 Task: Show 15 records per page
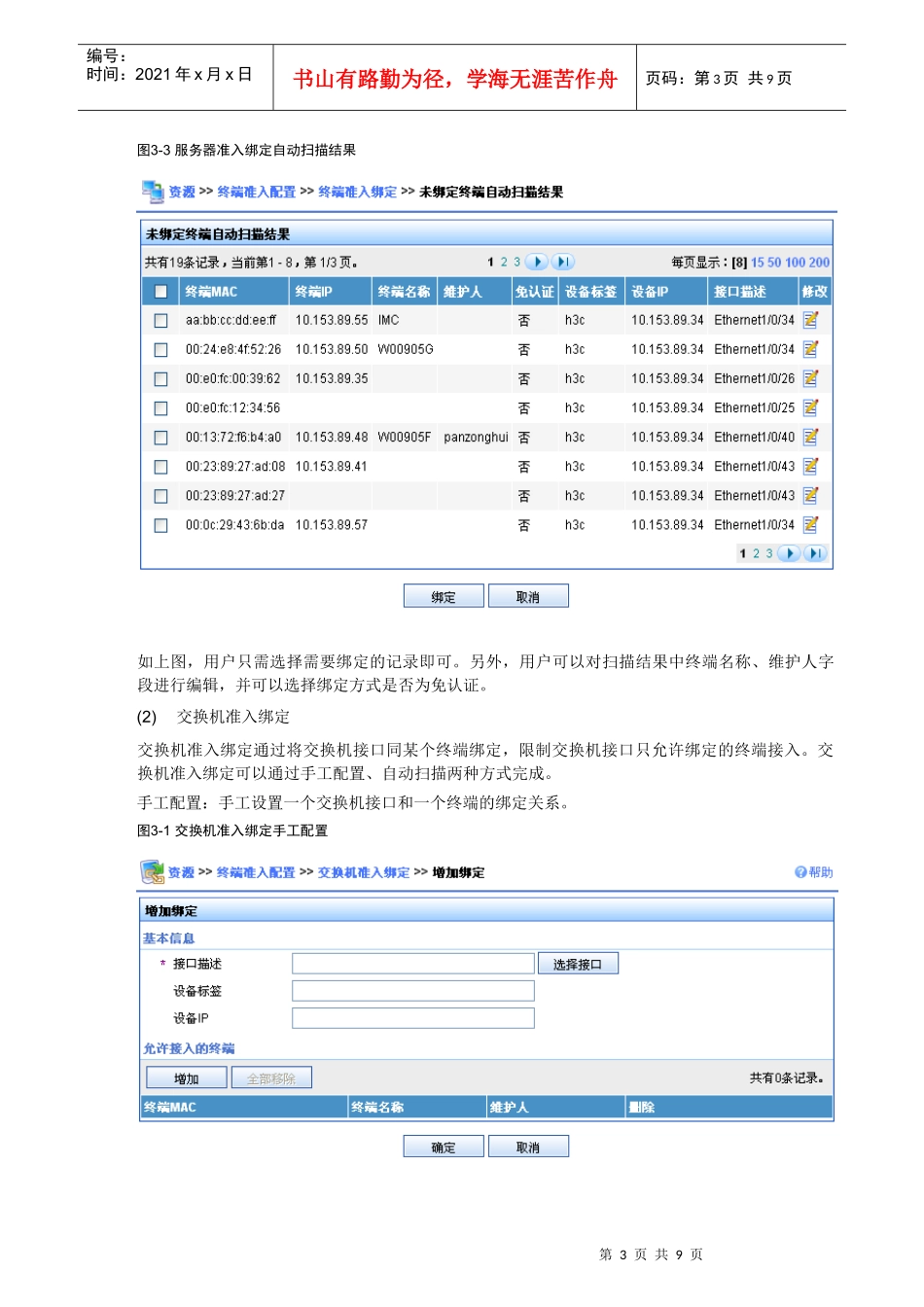click(x=757, y=263)
